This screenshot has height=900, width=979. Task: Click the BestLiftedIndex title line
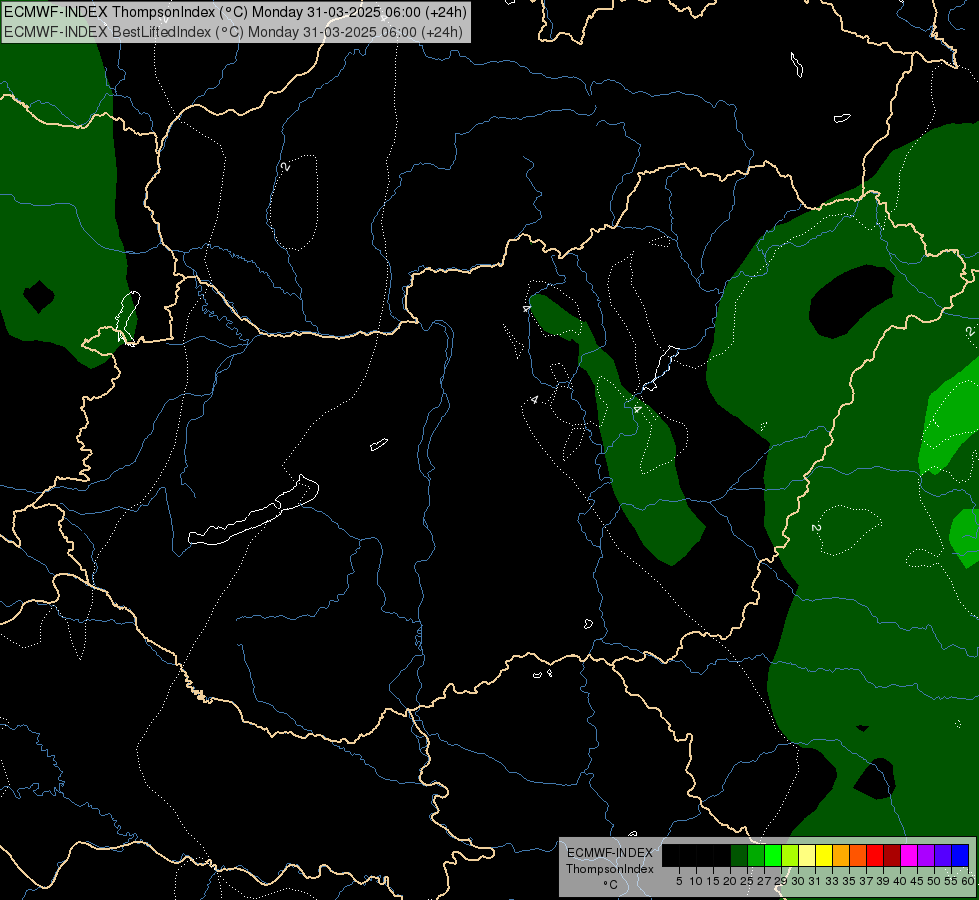point(234,32)
